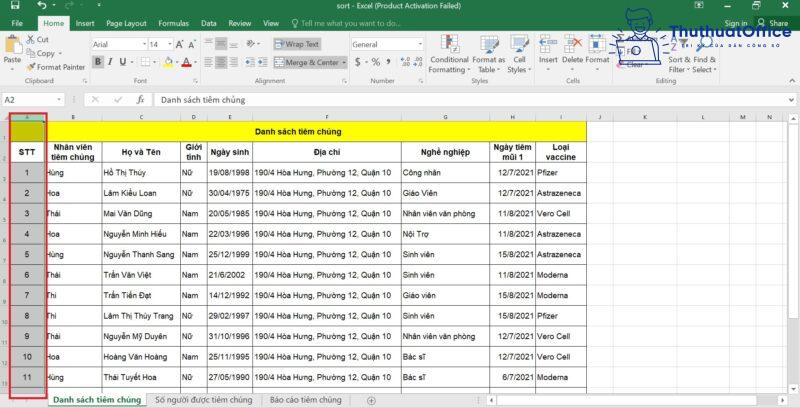Screen dimensions: 800x408
Task: Switch to the Page Layout tab
Action: (x=126, y=23)
